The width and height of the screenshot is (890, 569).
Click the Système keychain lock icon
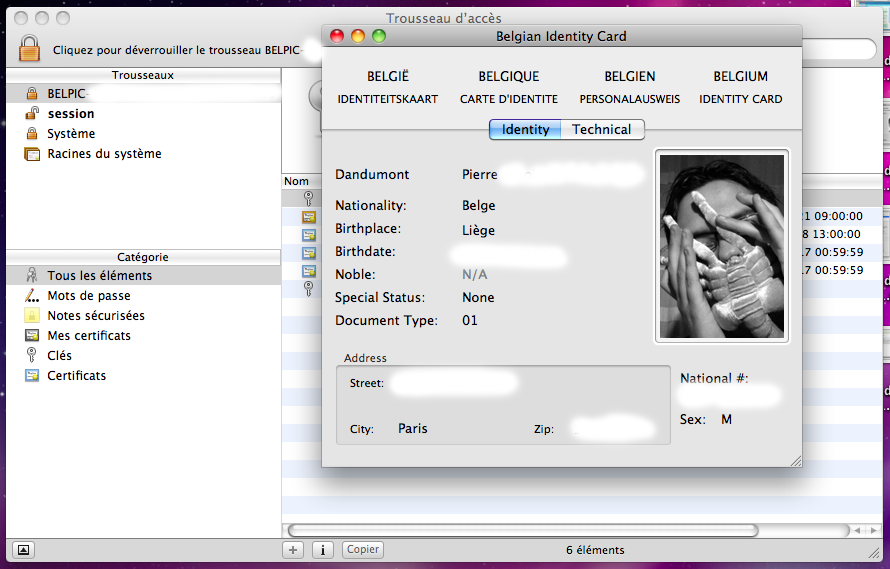[31, 134]
